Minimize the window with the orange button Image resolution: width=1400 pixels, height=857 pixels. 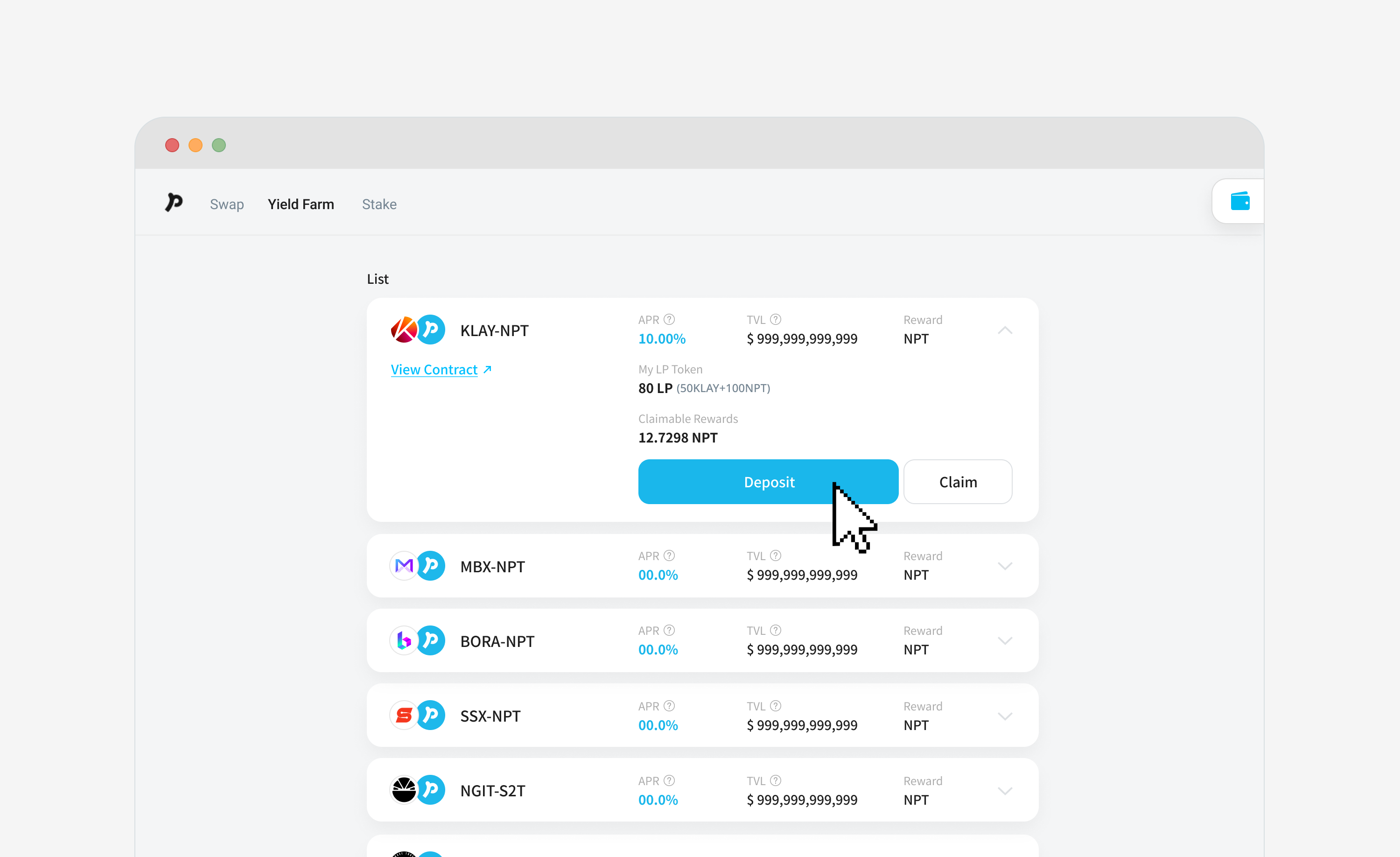(196, 146)
